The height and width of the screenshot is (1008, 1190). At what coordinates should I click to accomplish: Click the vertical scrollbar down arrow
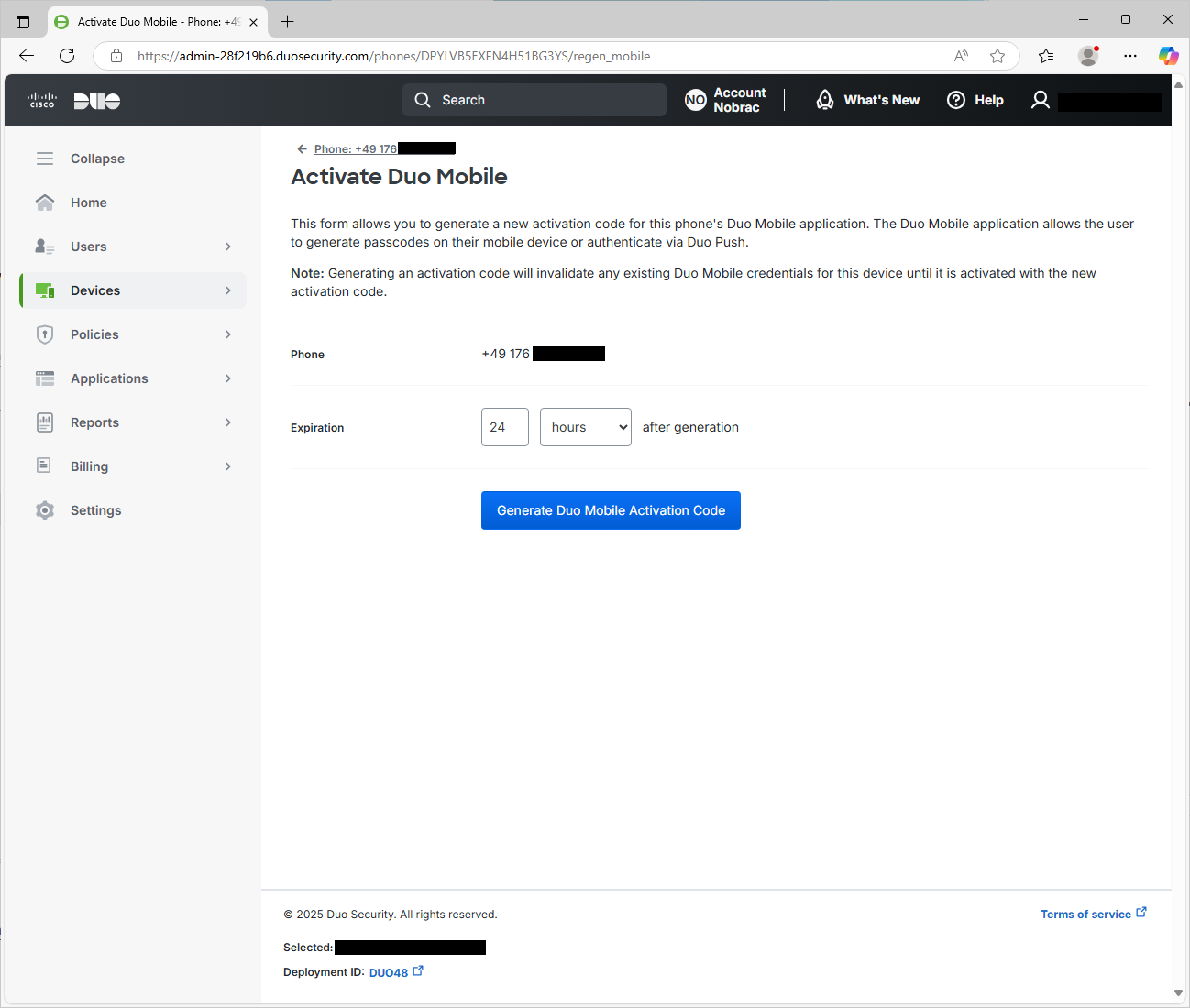tap(1179, 992)
